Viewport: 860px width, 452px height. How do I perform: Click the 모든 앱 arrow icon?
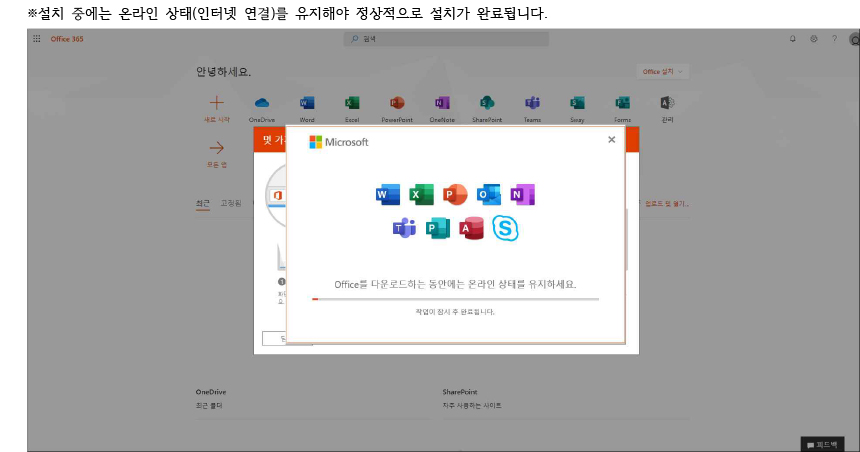217,148
